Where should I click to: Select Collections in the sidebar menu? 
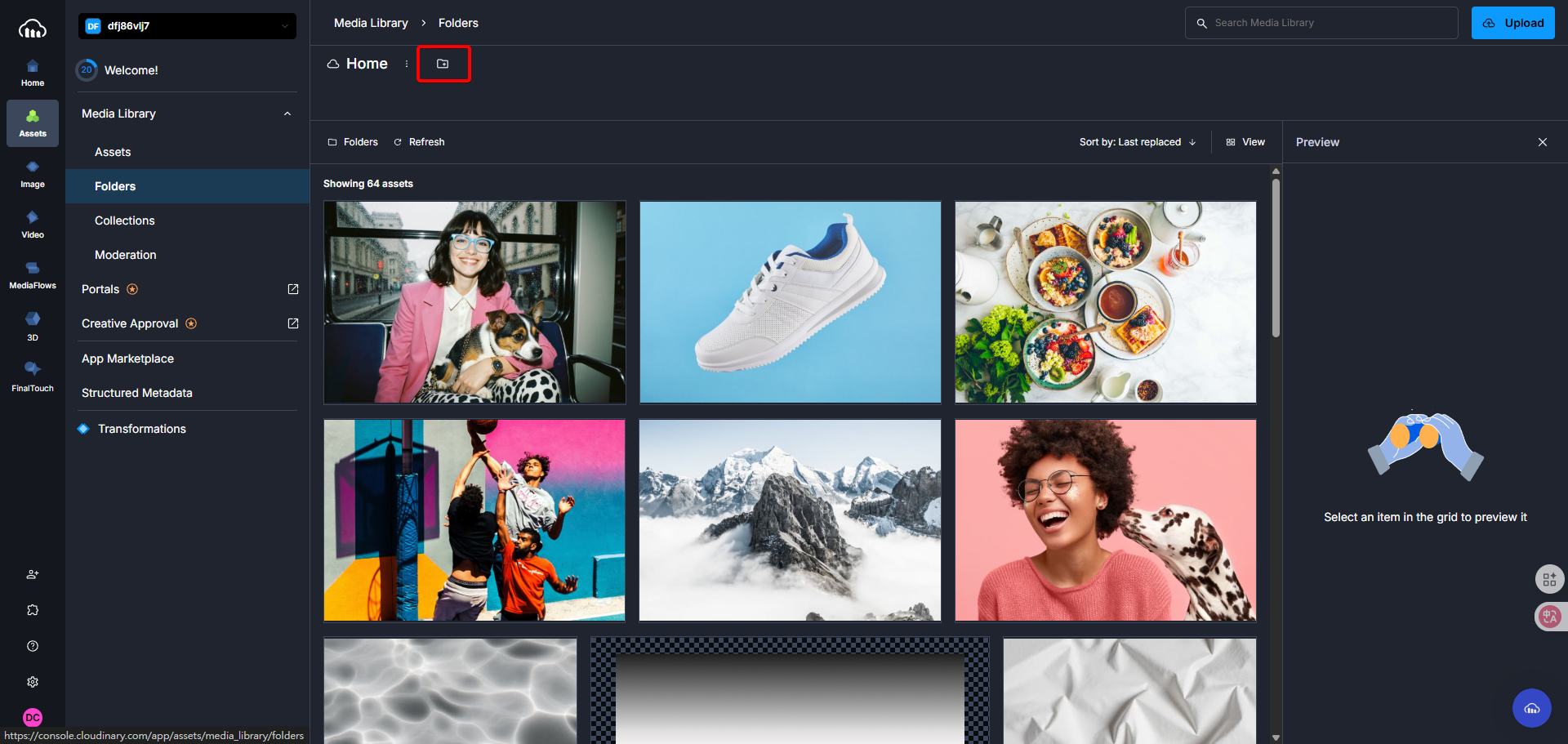pos(124,221)
